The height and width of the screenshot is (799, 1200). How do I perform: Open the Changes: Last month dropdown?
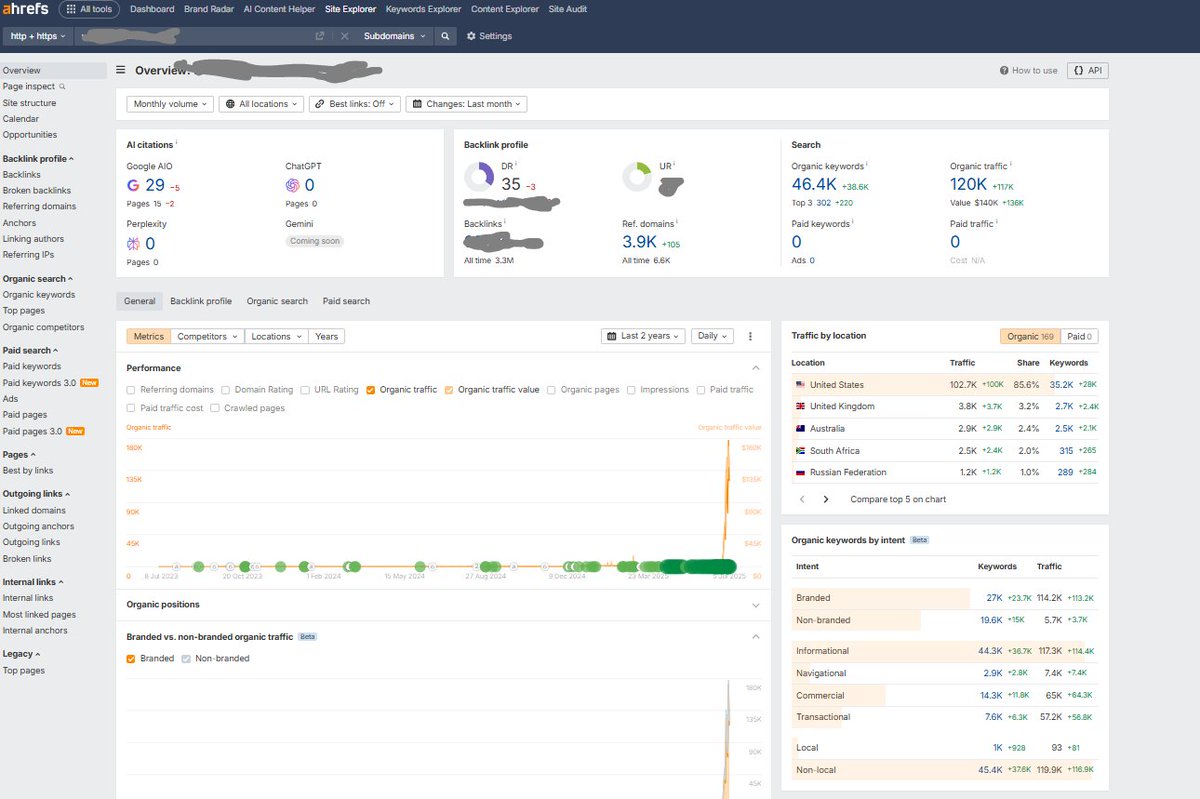click(466, 104)
